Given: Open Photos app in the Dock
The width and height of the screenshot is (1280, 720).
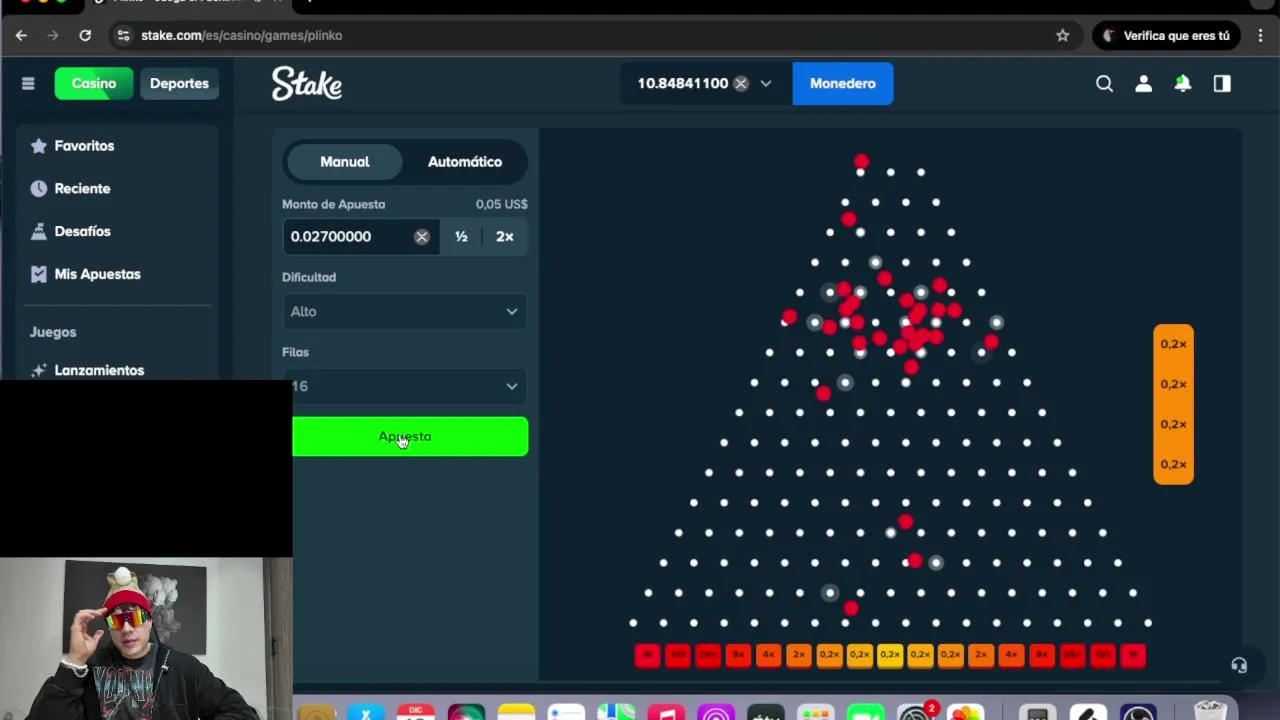Looking at the screenshot, I should click(966, 714).
